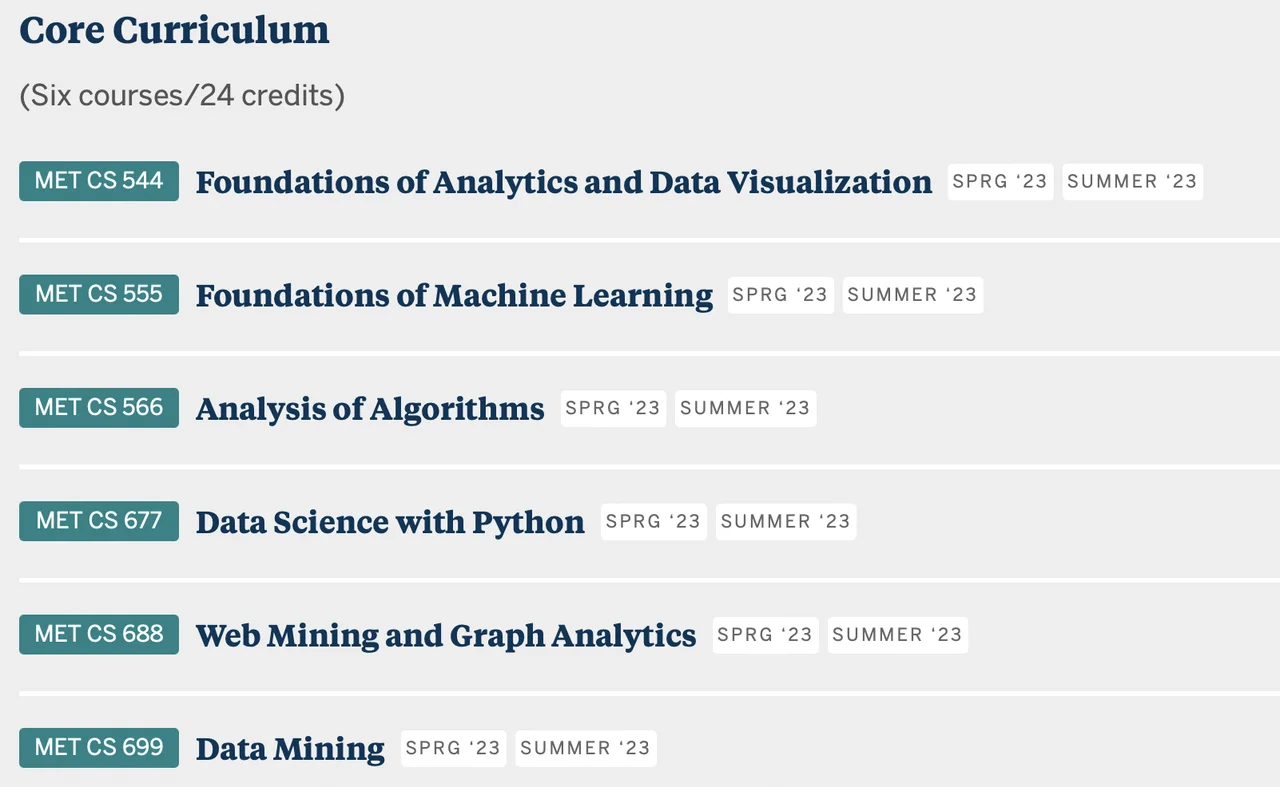Select SUMMER '23 tag for Analysis of Algorithms
The image size is (1280, 787).
(745, 408)
